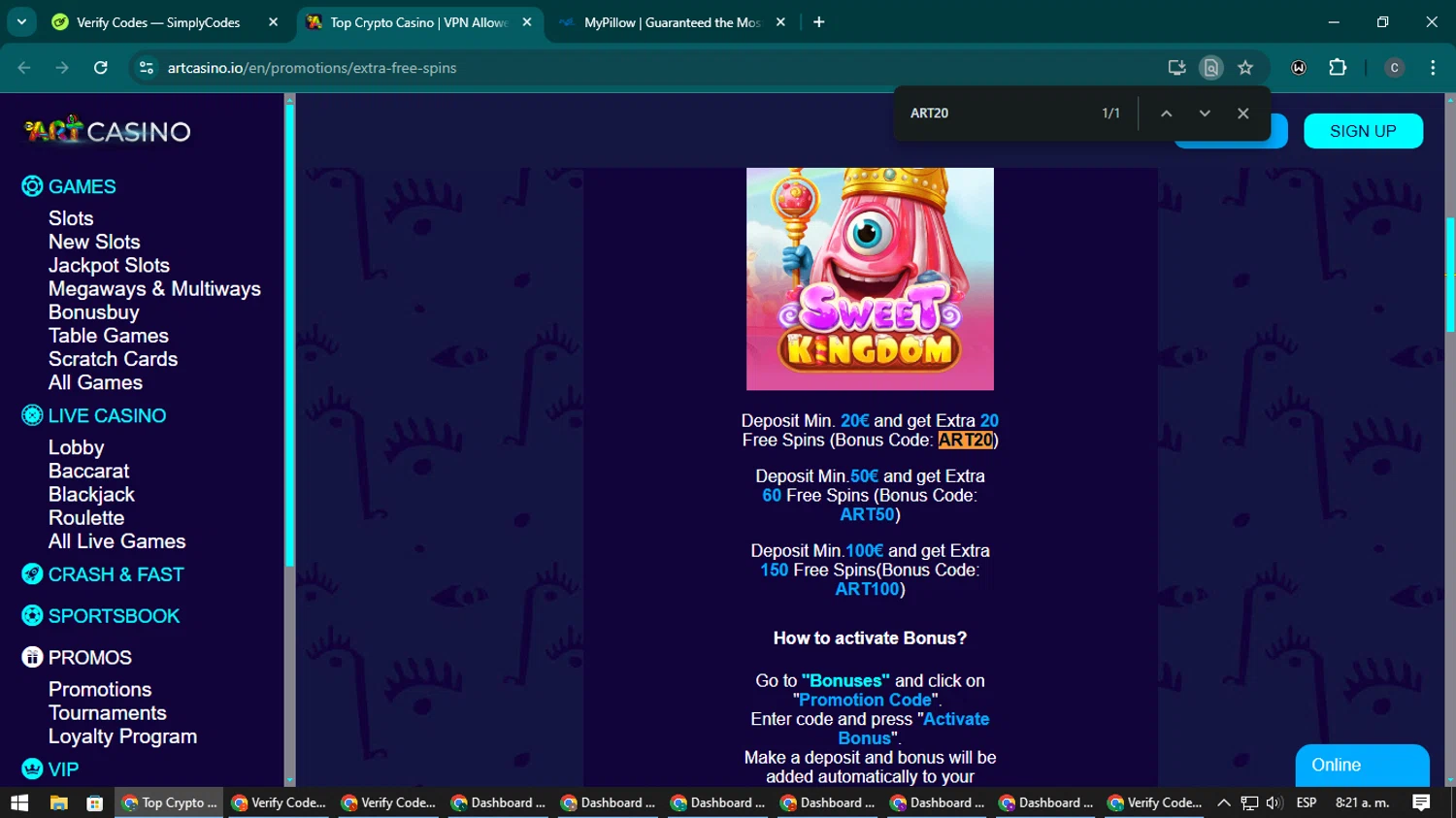1456x818 pixels.
Task: Click the volume icon in system tray
Action: 1274,802
